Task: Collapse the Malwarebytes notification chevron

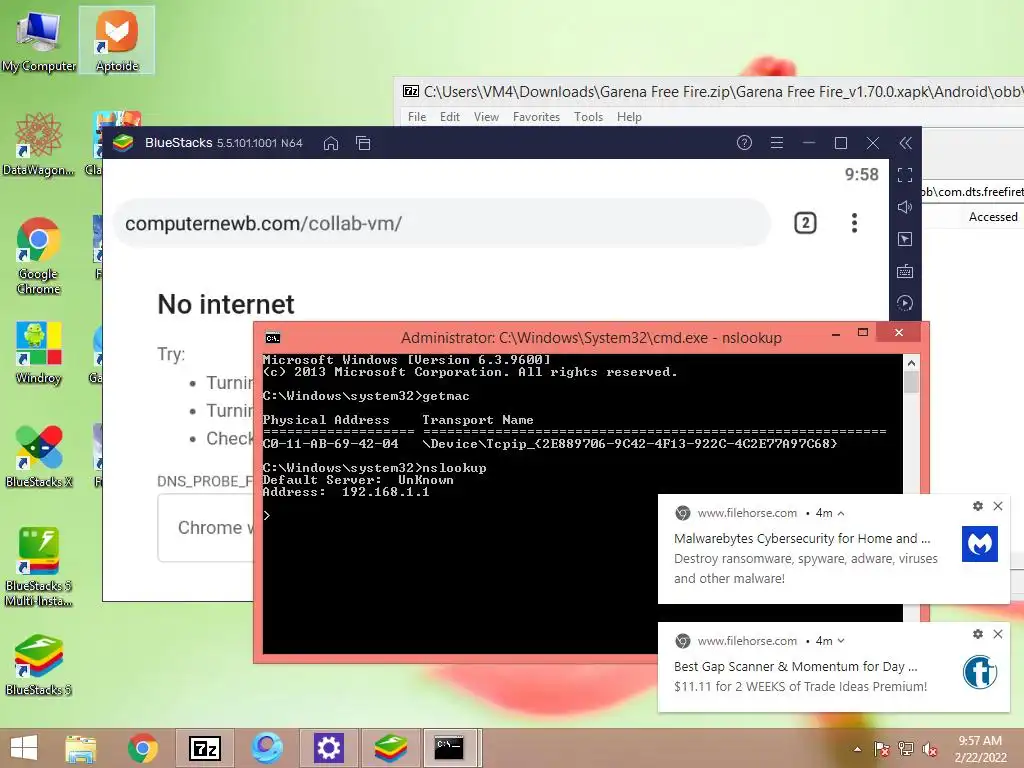Action: click(x=840, y=513)
